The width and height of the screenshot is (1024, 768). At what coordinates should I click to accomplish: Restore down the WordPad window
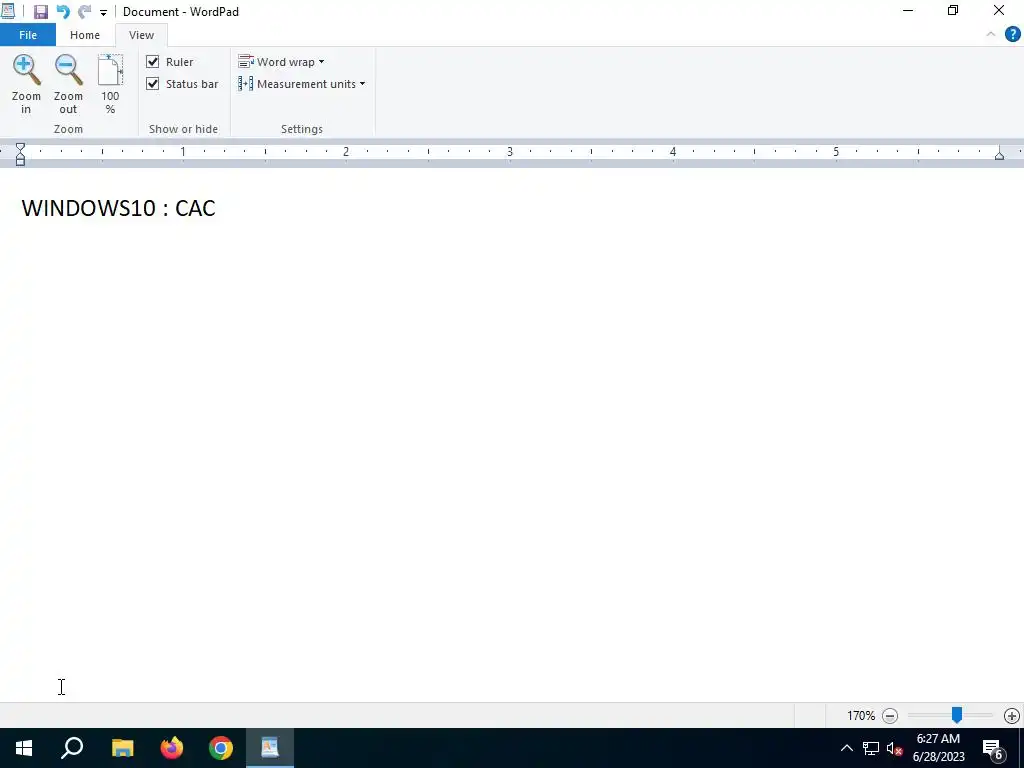(x=953, y=10)
